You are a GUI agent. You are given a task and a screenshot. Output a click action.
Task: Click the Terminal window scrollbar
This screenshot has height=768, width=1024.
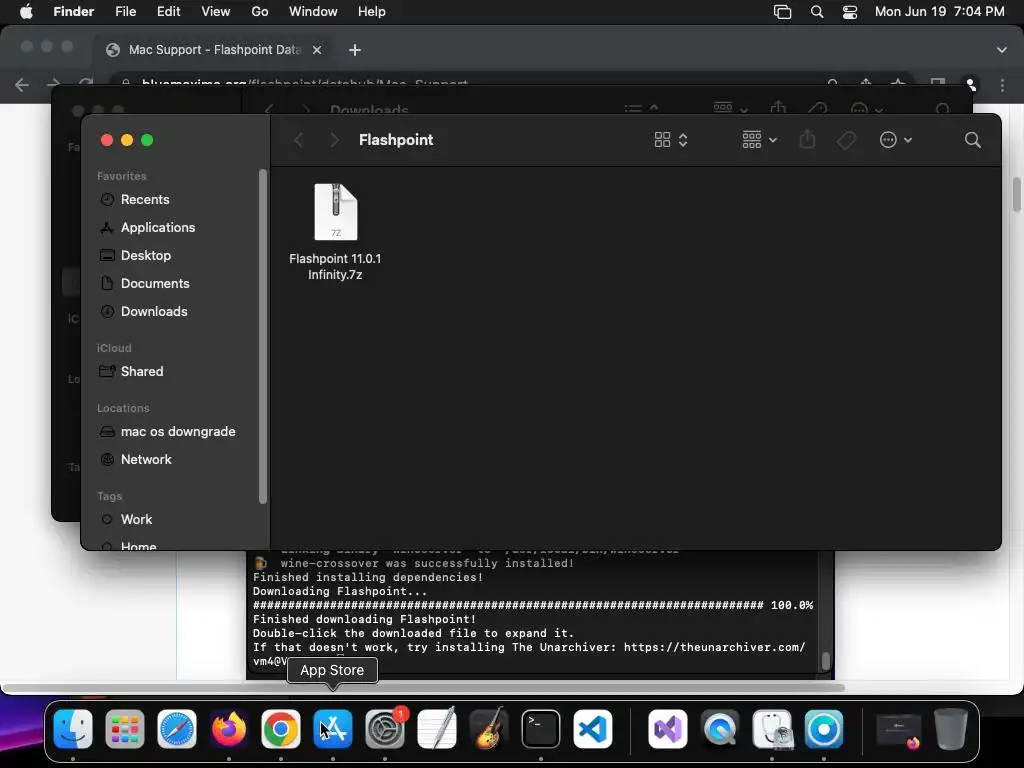(825, 661)
